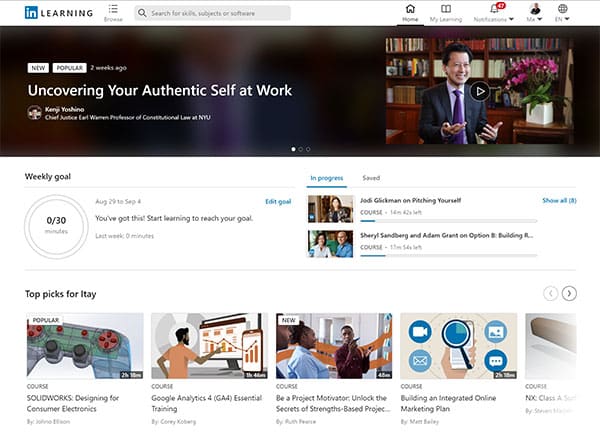
Task: Open Building an Integrated Online Marketing Plan title
Action: coord(448,403)
